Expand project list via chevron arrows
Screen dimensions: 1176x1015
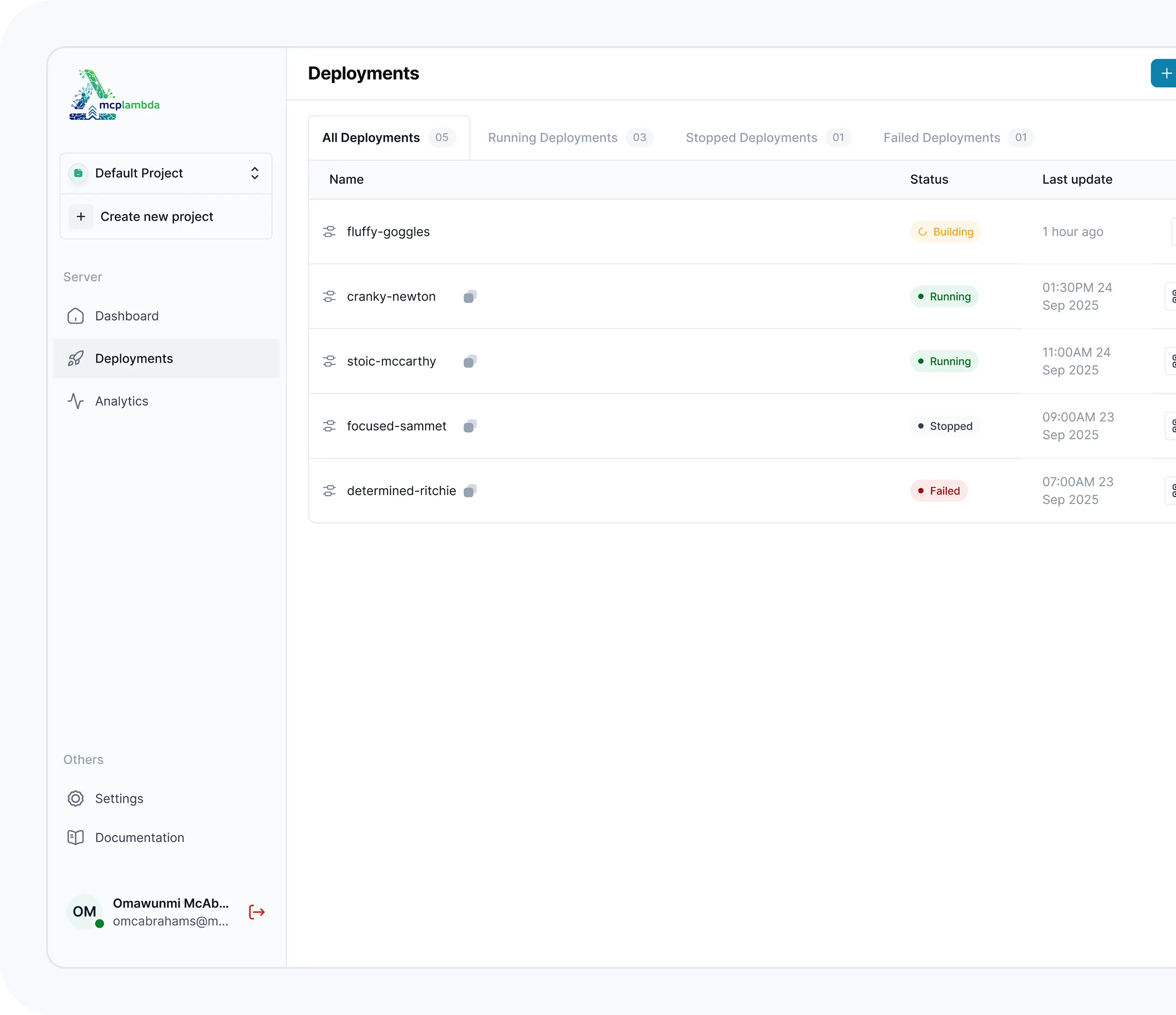point(255,173)
